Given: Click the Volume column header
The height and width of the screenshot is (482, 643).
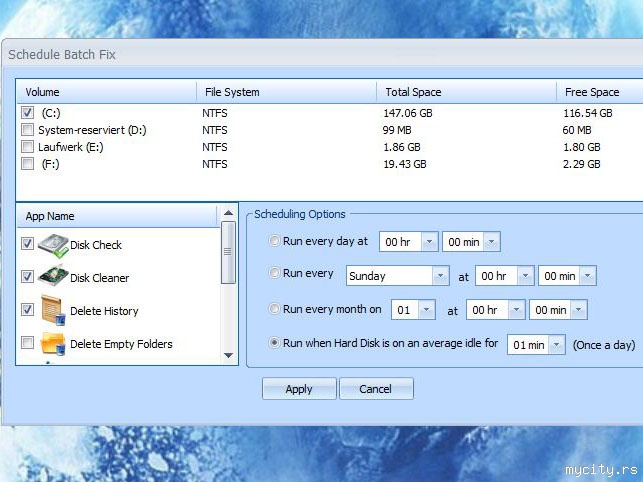Looking at the screenshot, I should 107,92.
